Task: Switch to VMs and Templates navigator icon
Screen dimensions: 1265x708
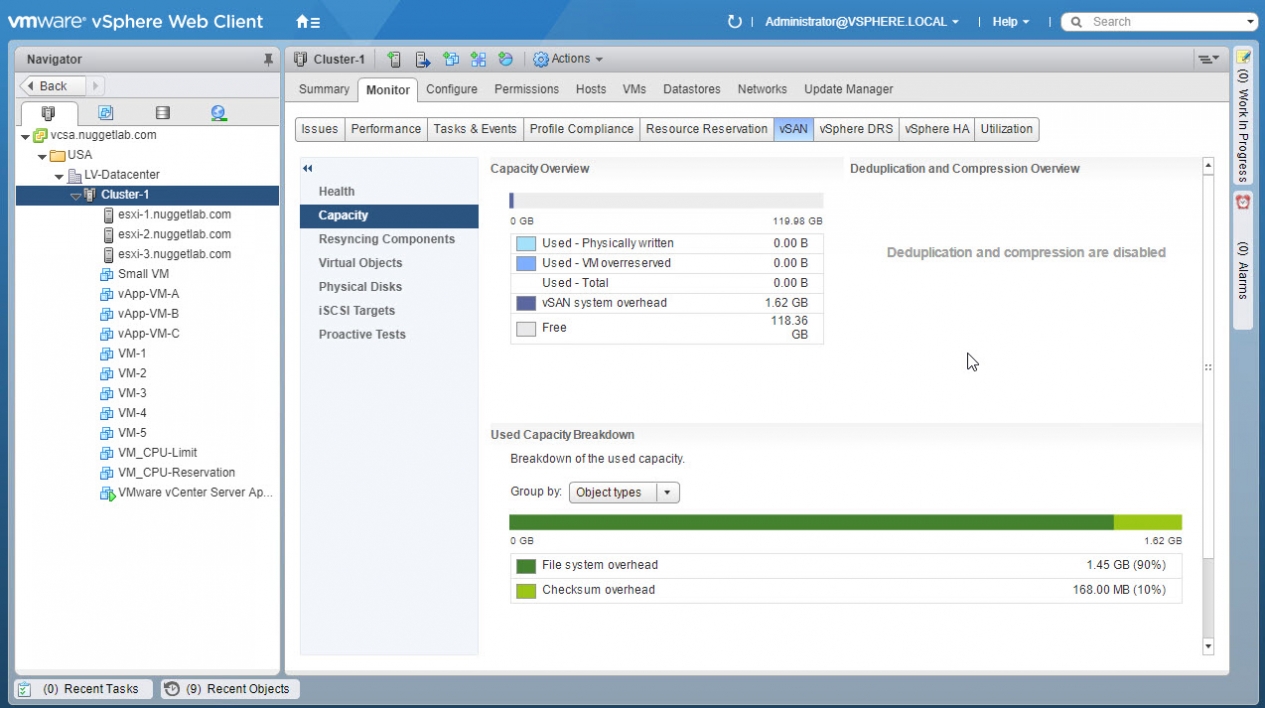Action: coord(105,113)
